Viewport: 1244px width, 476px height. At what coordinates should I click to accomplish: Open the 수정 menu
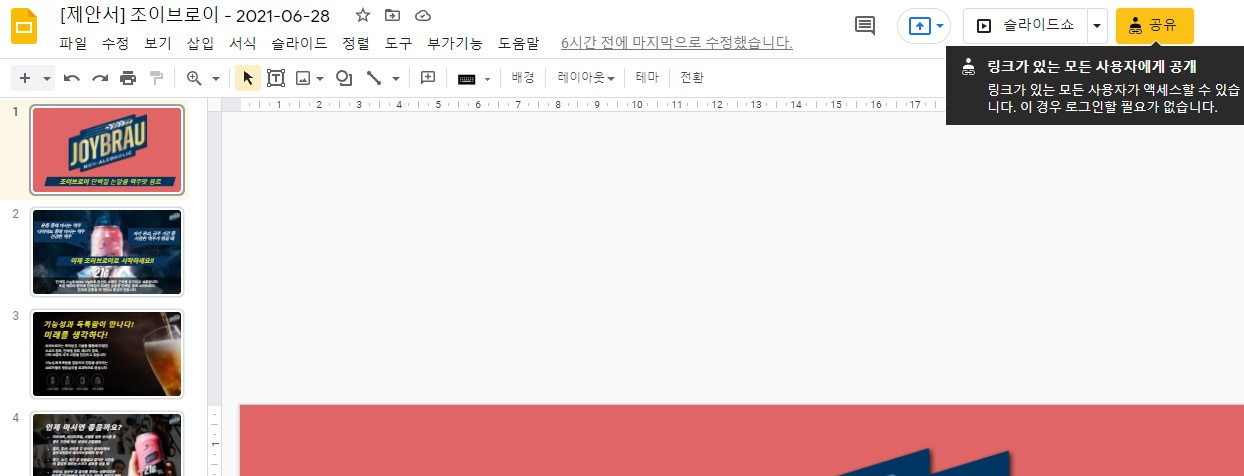(115, 43)
